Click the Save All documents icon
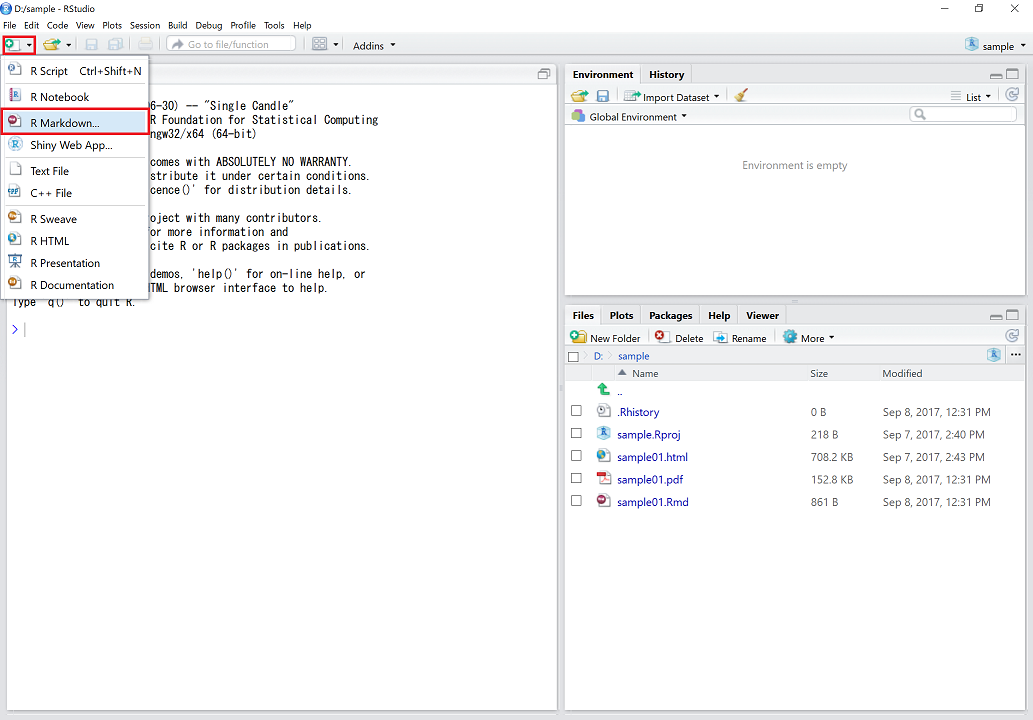The height and width of the screenshot is (720, 1033). [115, 45]
